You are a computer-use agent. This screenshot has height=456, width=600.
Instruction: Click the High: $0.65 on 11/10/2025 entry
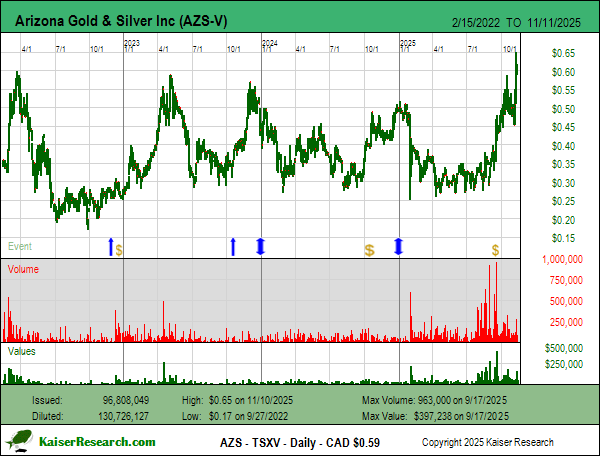pos(237,400)
